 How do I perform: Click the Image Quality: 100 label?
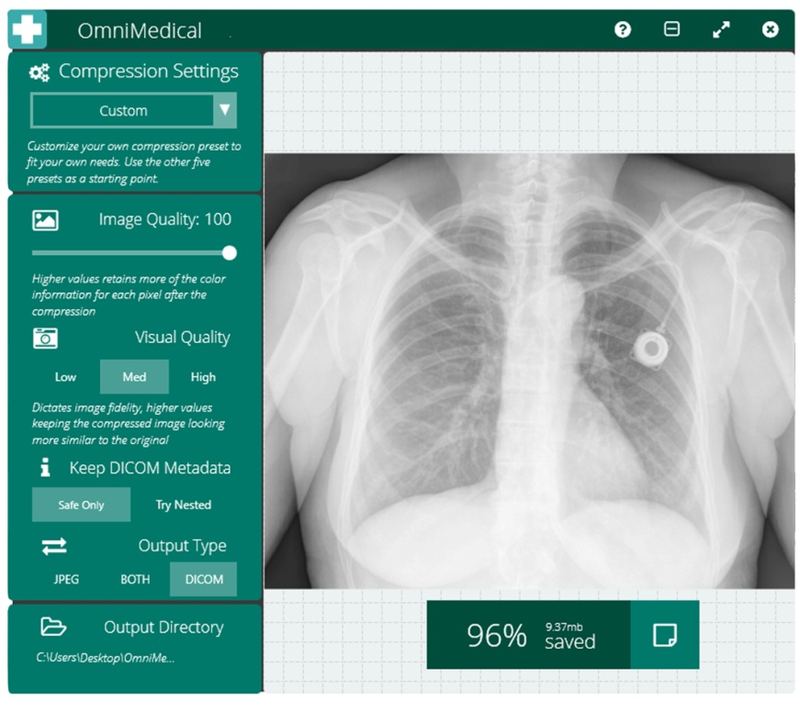point(165,219)
